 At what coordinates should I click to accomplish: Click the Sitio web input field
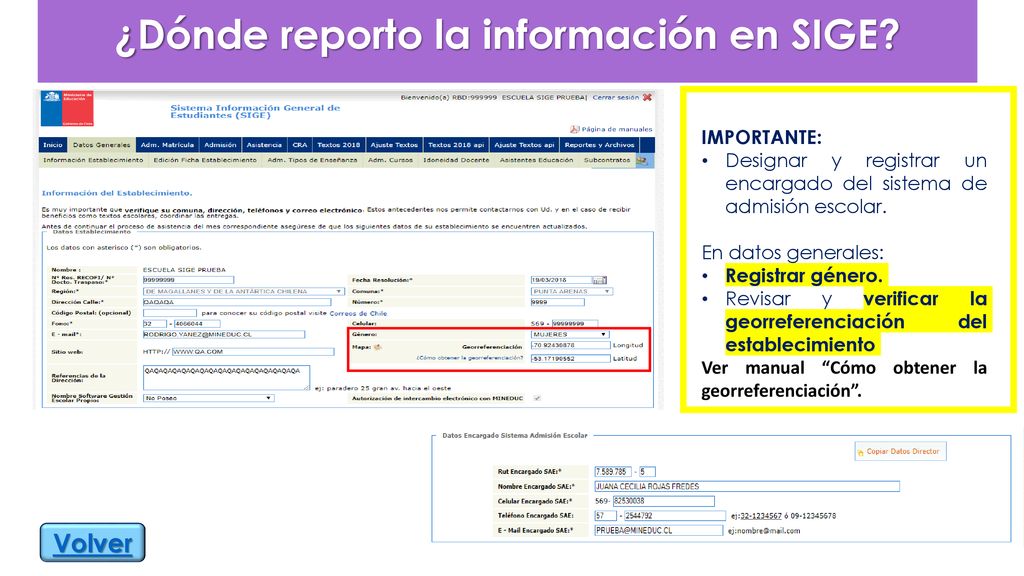coord(253,352)
